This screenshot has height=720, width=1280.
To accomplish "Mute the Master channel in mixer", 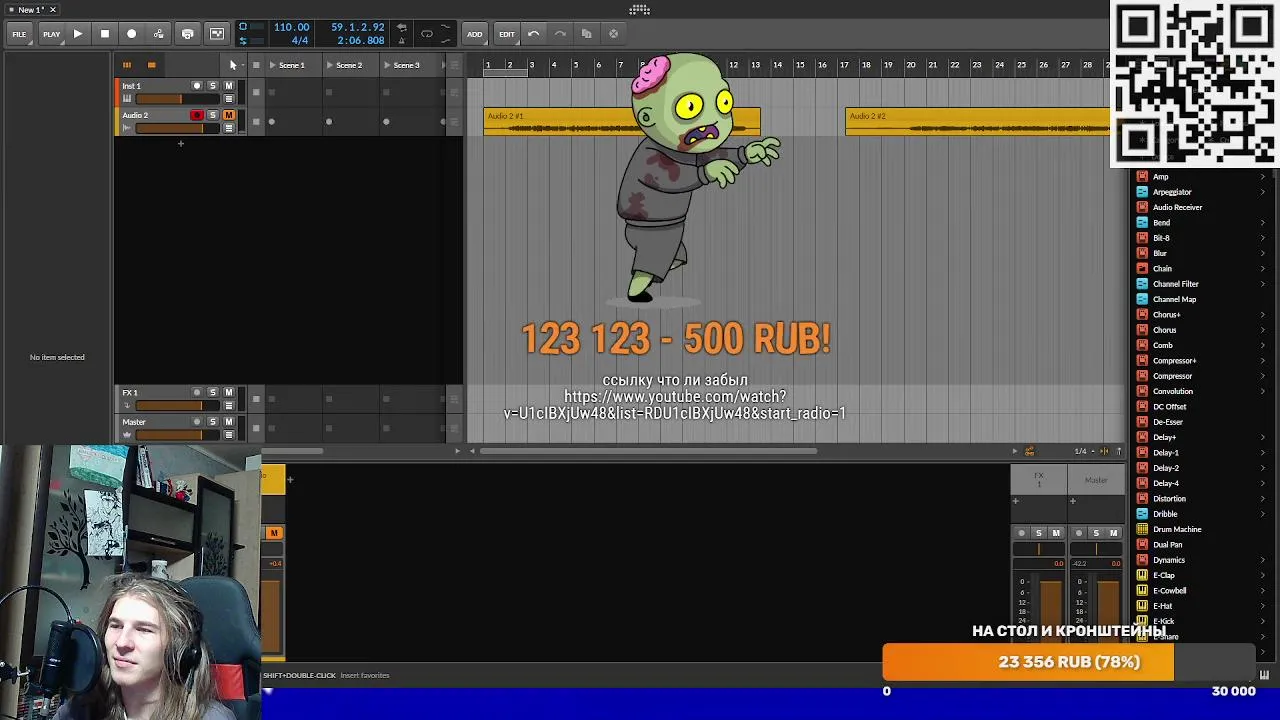I will [1113, 533].
